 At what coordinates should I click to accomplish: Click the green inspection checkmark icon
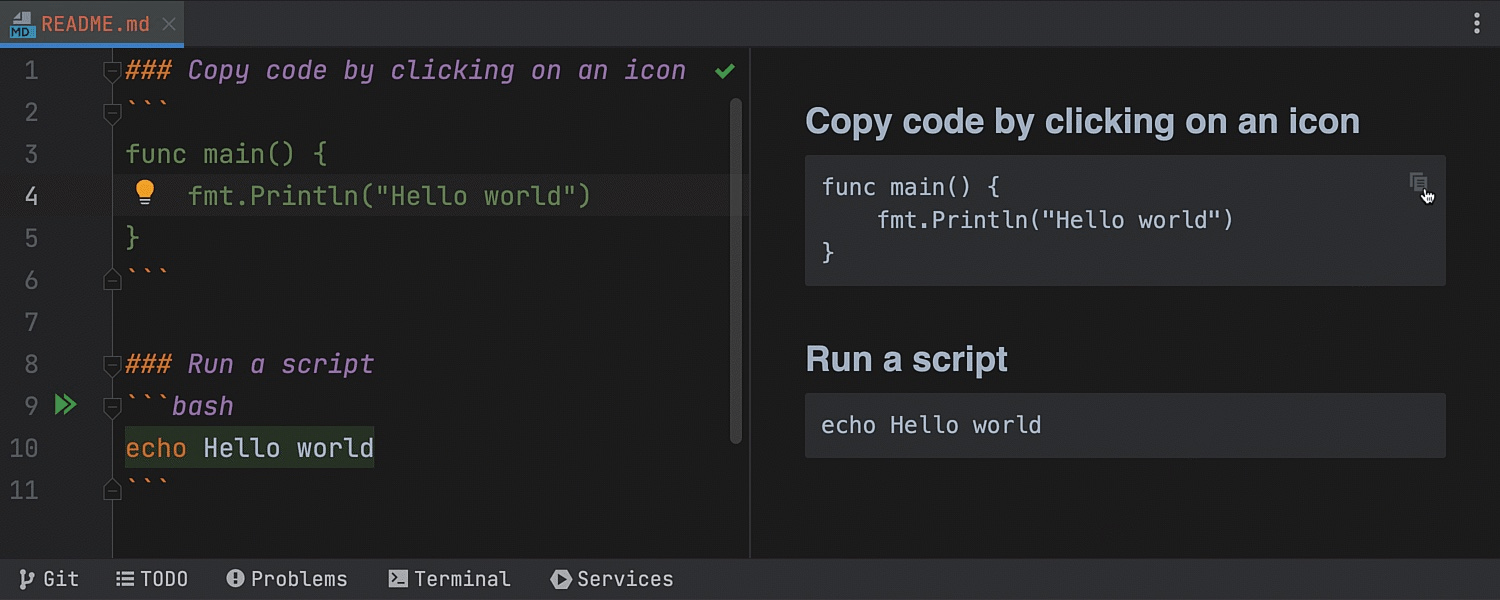click(725, 71)
